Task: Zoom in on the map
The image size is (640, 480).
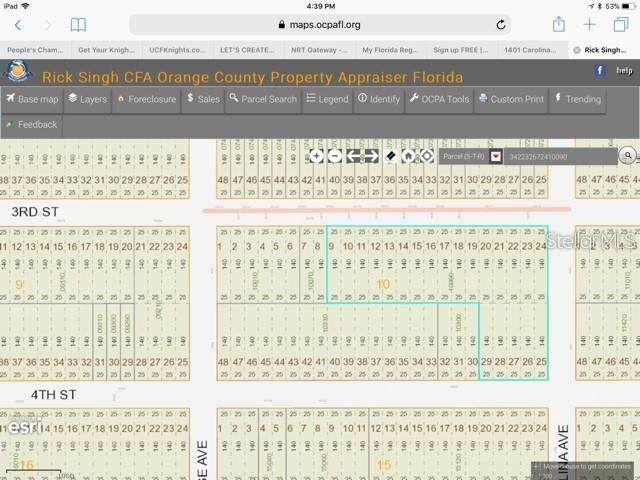Action: pos(316,156)
